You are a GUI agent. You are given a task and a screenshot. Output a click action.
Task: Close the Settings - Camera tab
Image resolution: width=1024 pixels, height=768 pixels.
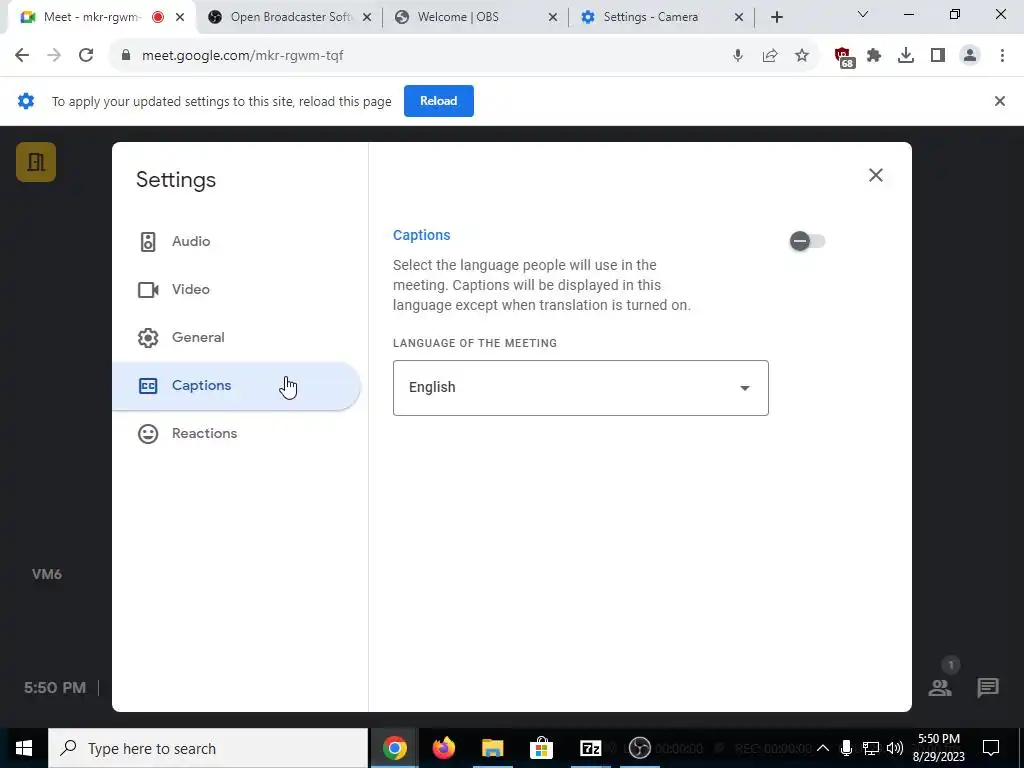739,18
